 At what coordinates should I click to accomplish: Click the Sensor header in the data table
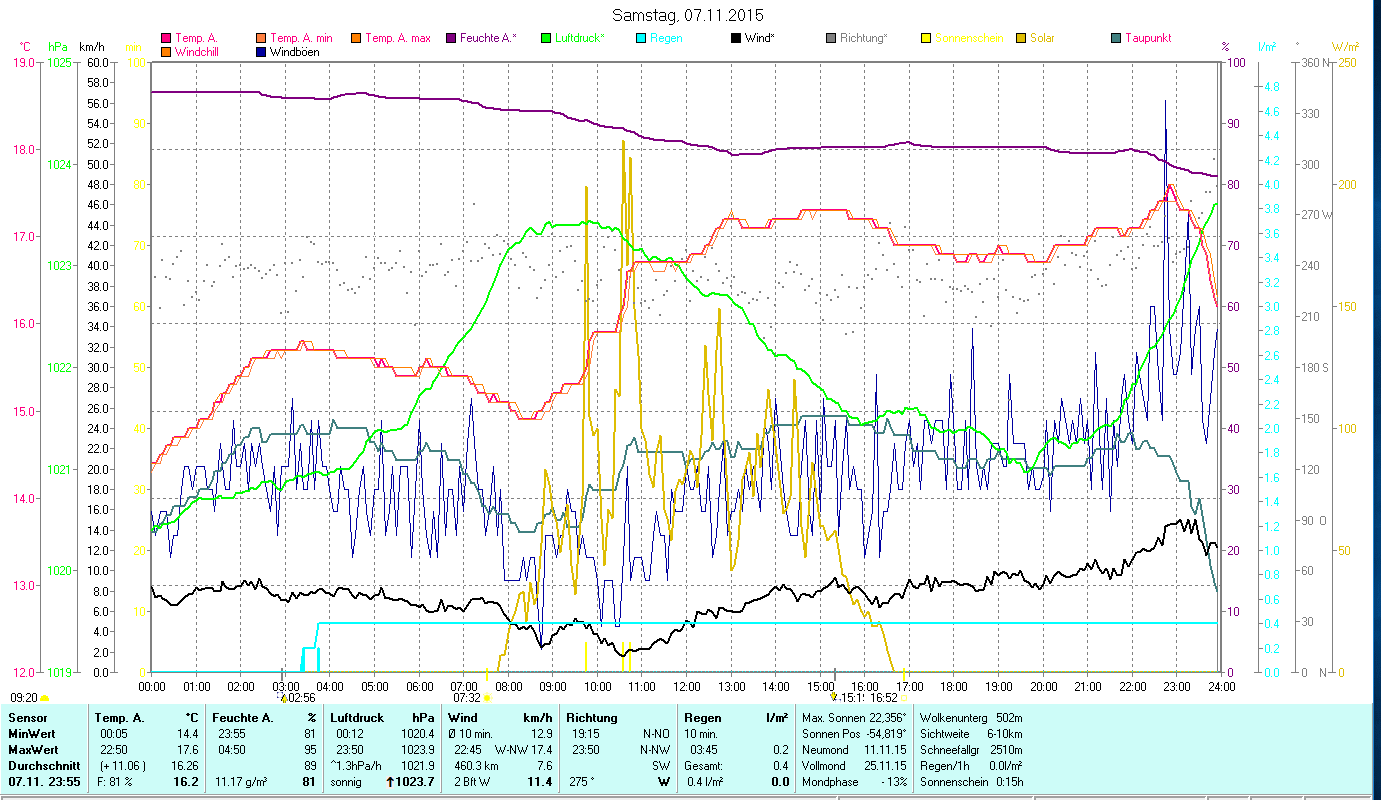click(x=27, y=718)
